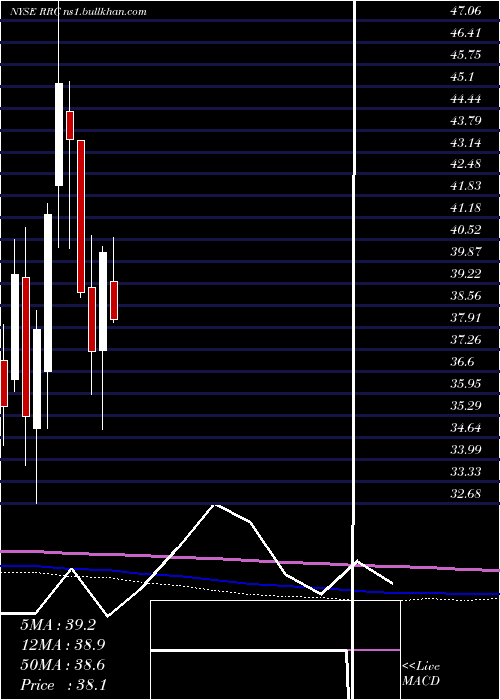Click the 37.91 price axis label
The image size is (500, 700).
coord(466,318)
